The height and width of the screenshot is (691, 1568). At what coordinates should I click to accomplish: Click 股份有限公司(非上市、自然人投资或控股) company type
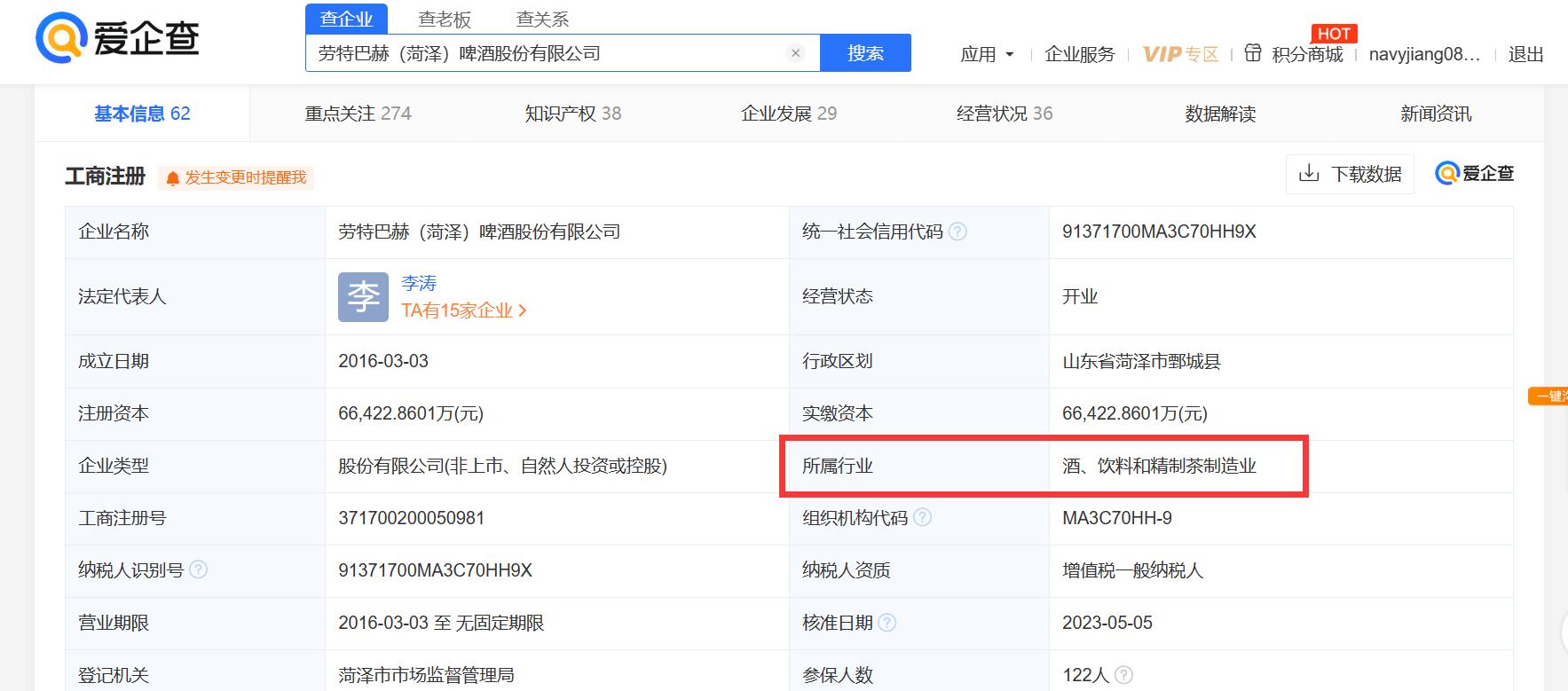point(502,466)
